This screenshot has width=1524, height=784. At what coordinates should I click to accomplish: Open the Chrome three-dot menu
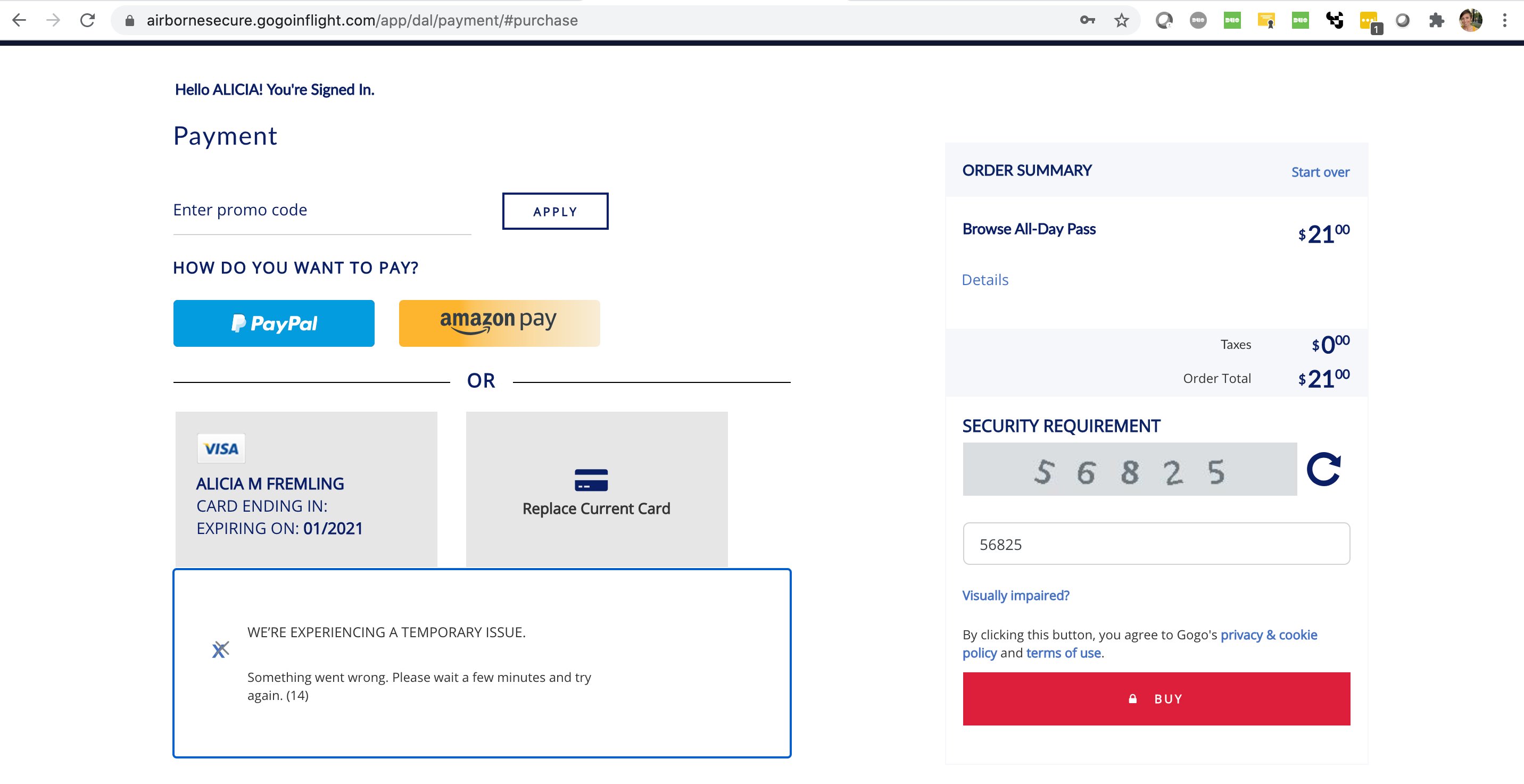tap(1504, 21)
